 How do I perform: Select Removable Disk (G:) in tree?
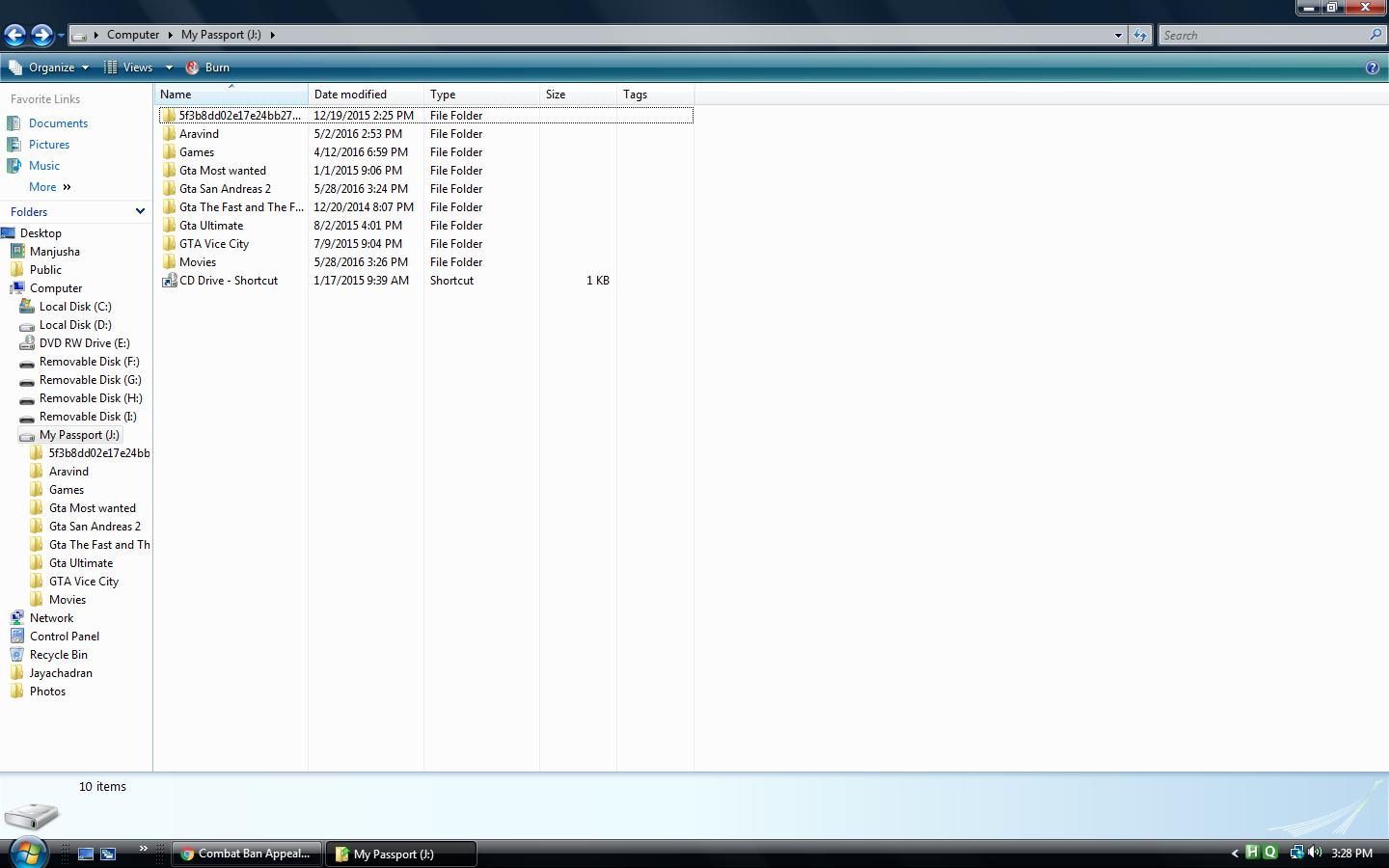point(90,380)
